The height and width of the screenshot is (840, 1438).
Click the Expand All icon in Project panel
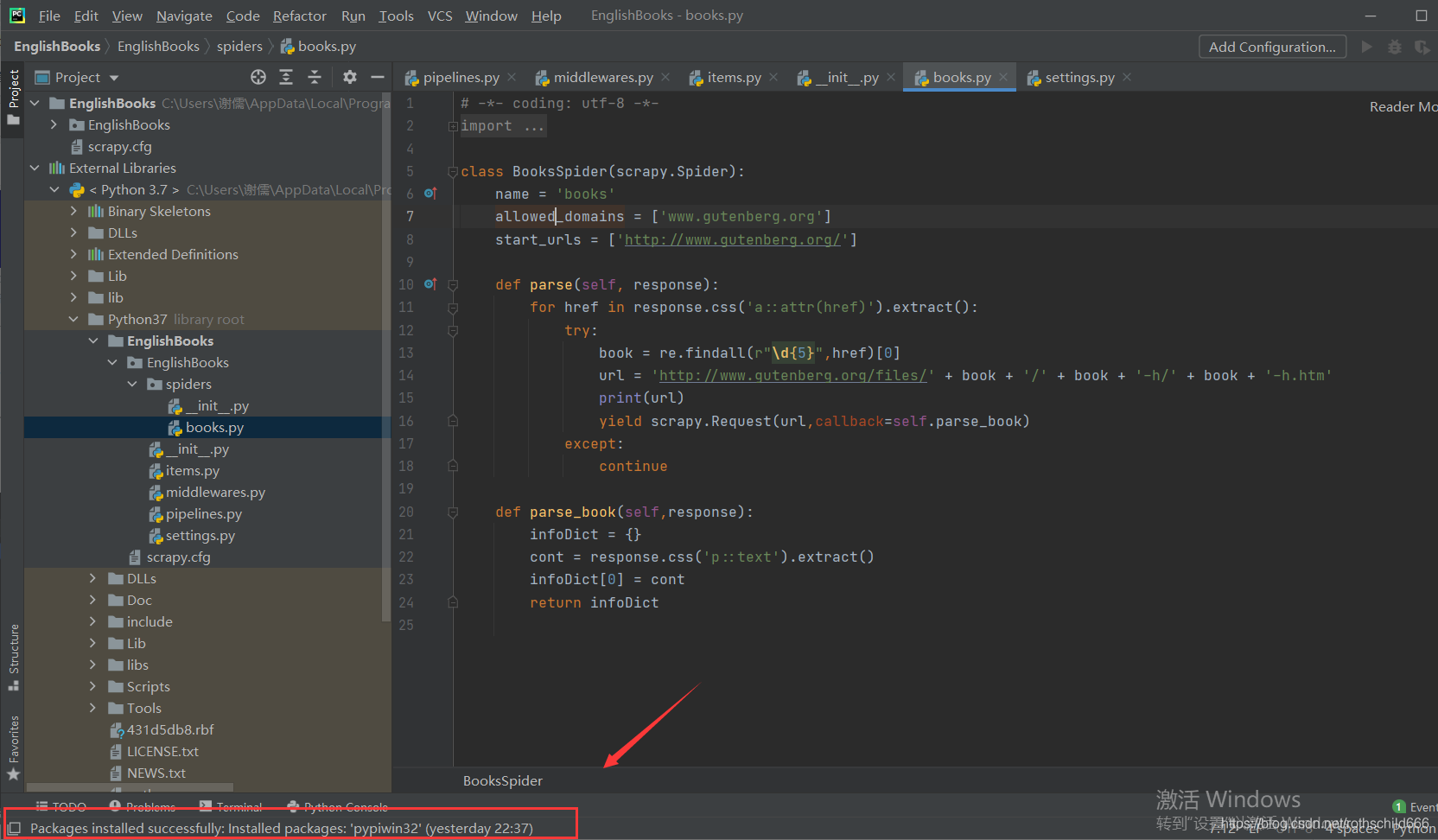[286, 78]
